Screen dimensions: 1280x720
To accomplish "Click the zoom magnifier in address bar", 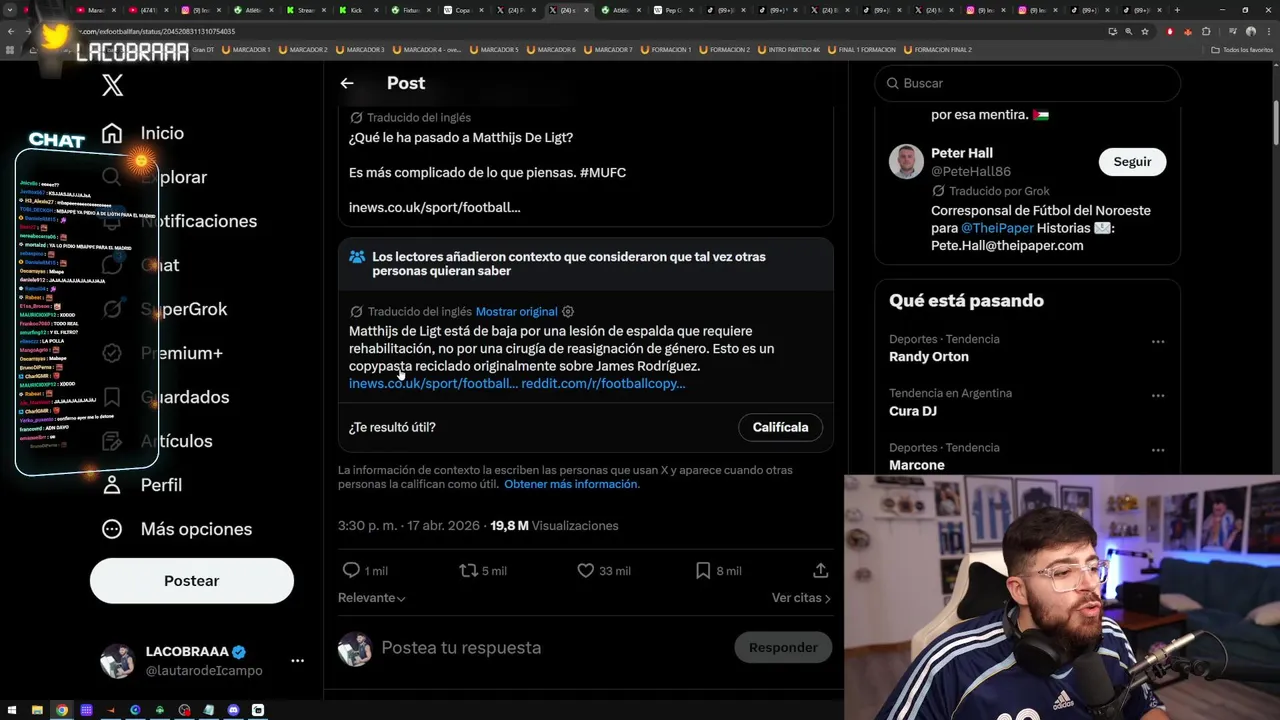I will (1129, 31).
